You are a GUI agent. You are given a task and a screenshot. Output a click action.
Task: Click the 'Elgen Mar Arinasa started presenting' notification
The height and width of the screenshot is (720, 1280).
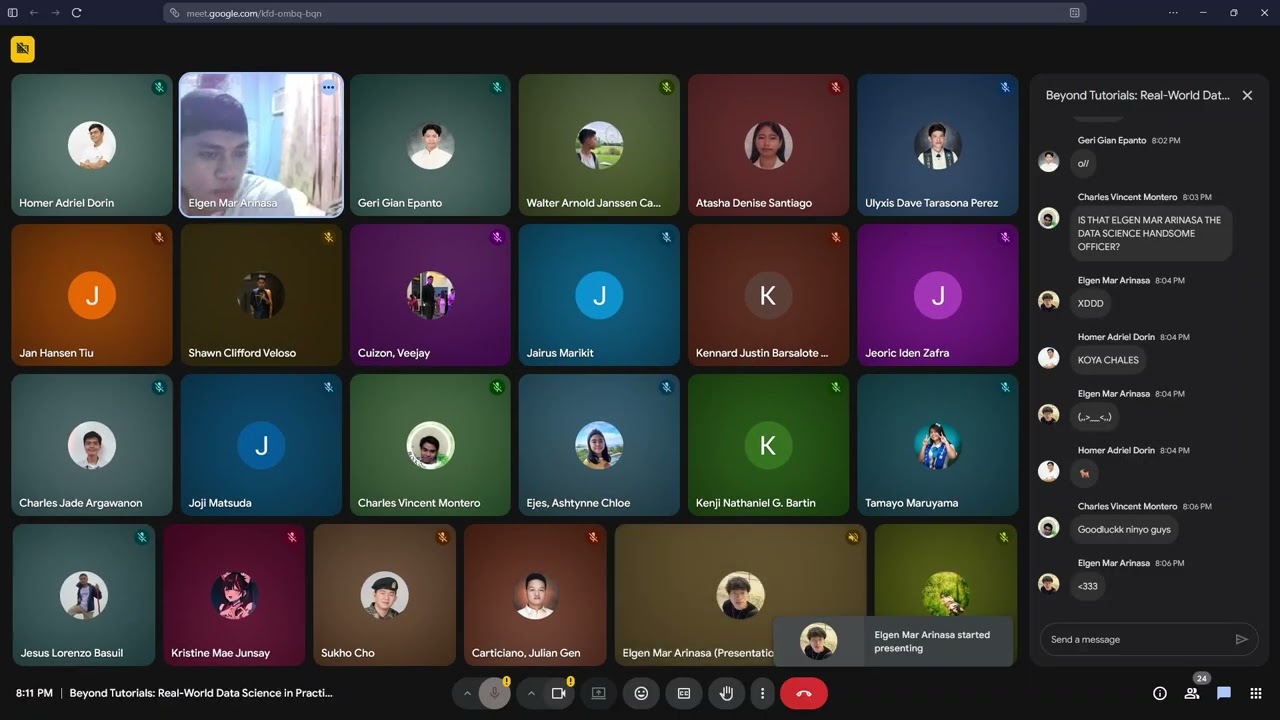[893, 641]
